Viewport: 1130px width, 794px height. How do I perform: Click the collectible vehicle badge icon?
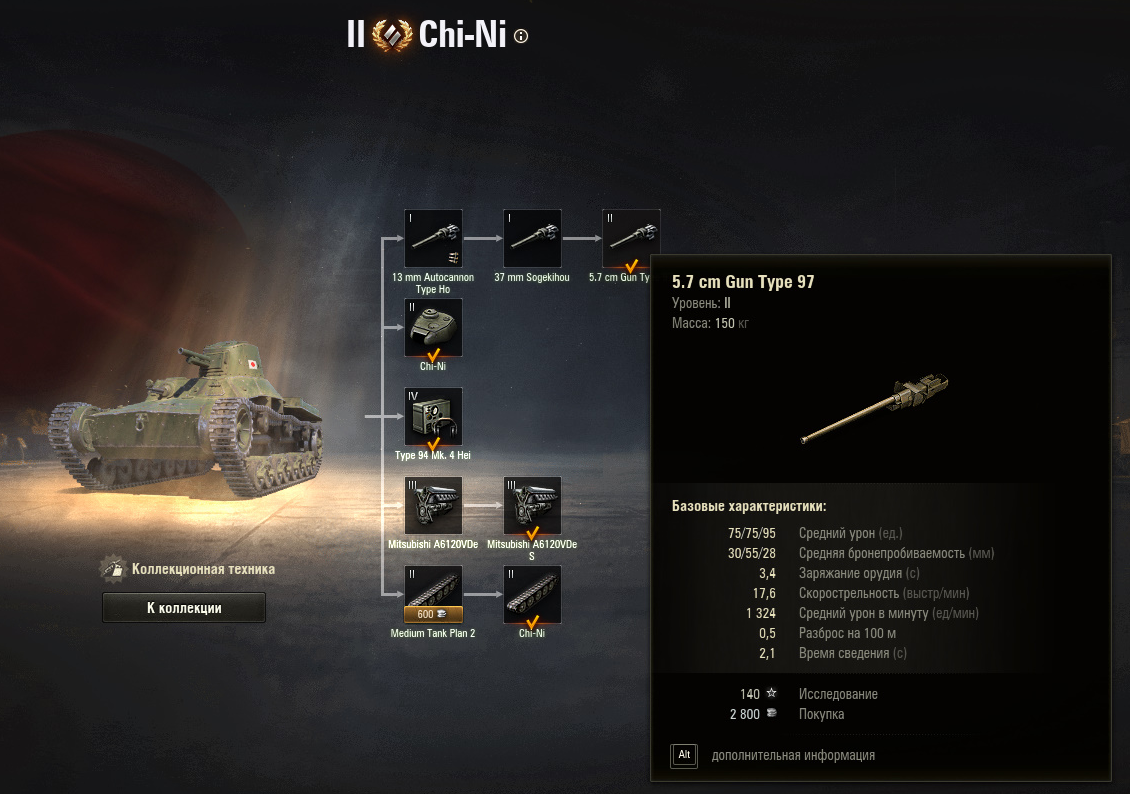(x=112, y=568)
